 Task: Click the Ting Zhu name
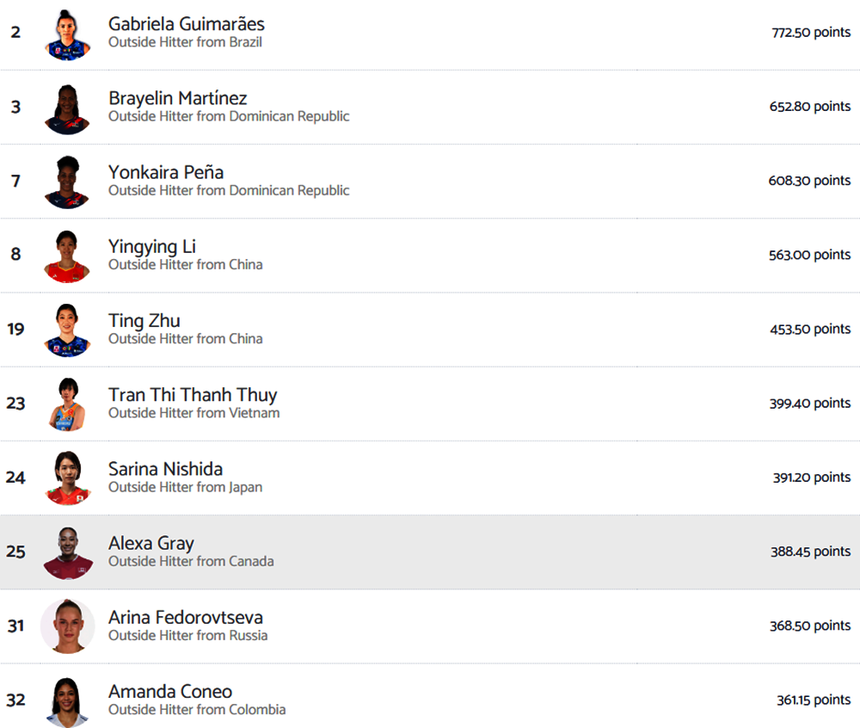point(144,320)
